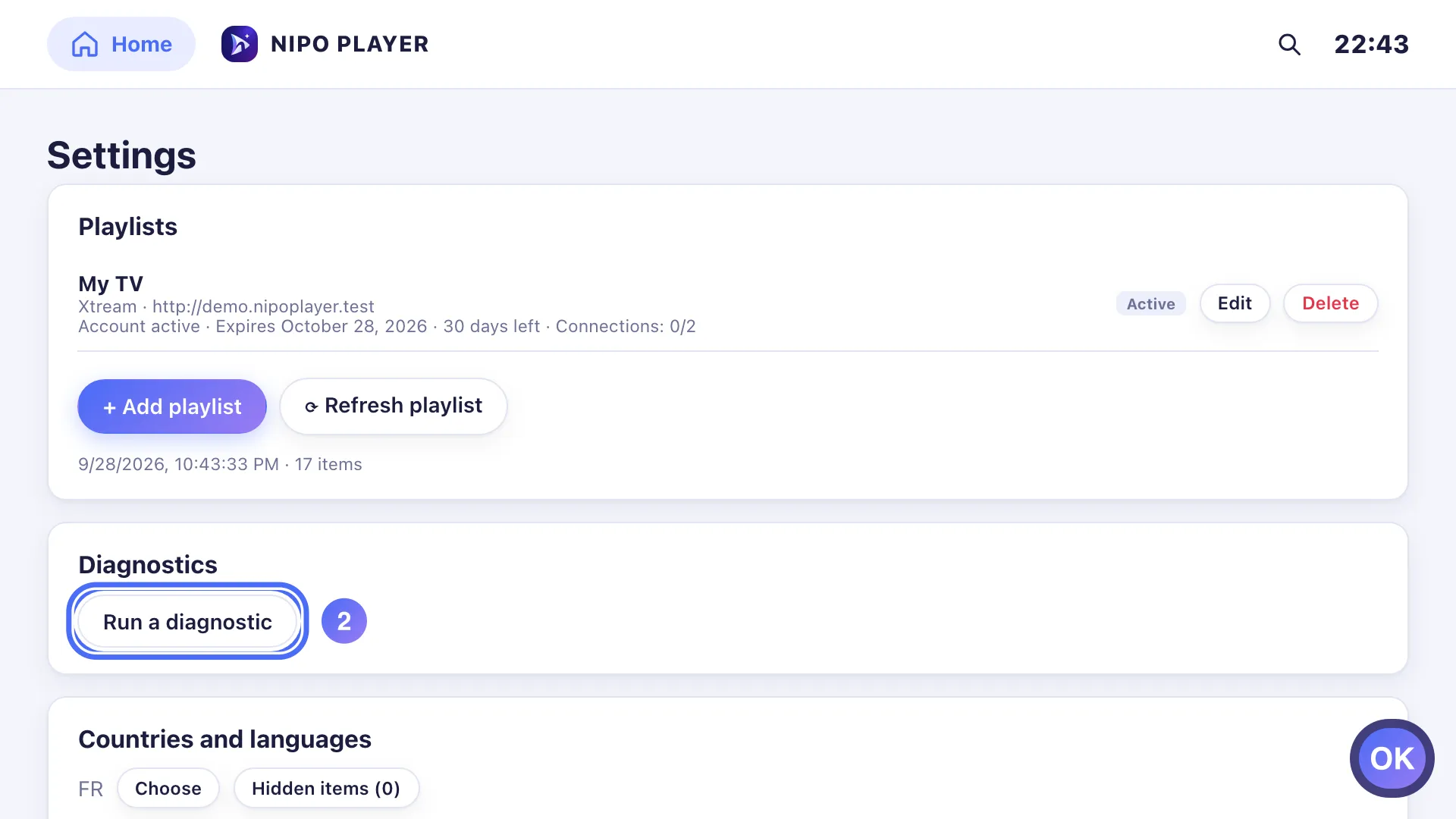Delete the My TV playlist
1456x819 pixels.
tap(1330, 303)
